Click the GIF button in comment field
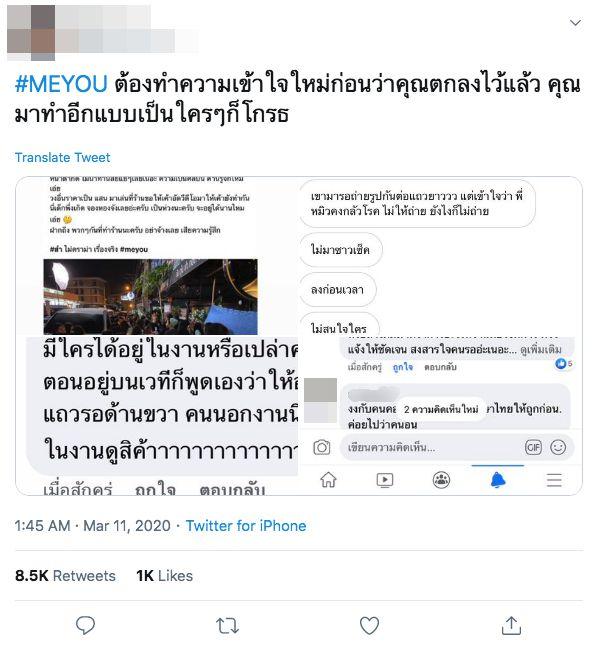 pyautogui.click(x=533, y=447)
